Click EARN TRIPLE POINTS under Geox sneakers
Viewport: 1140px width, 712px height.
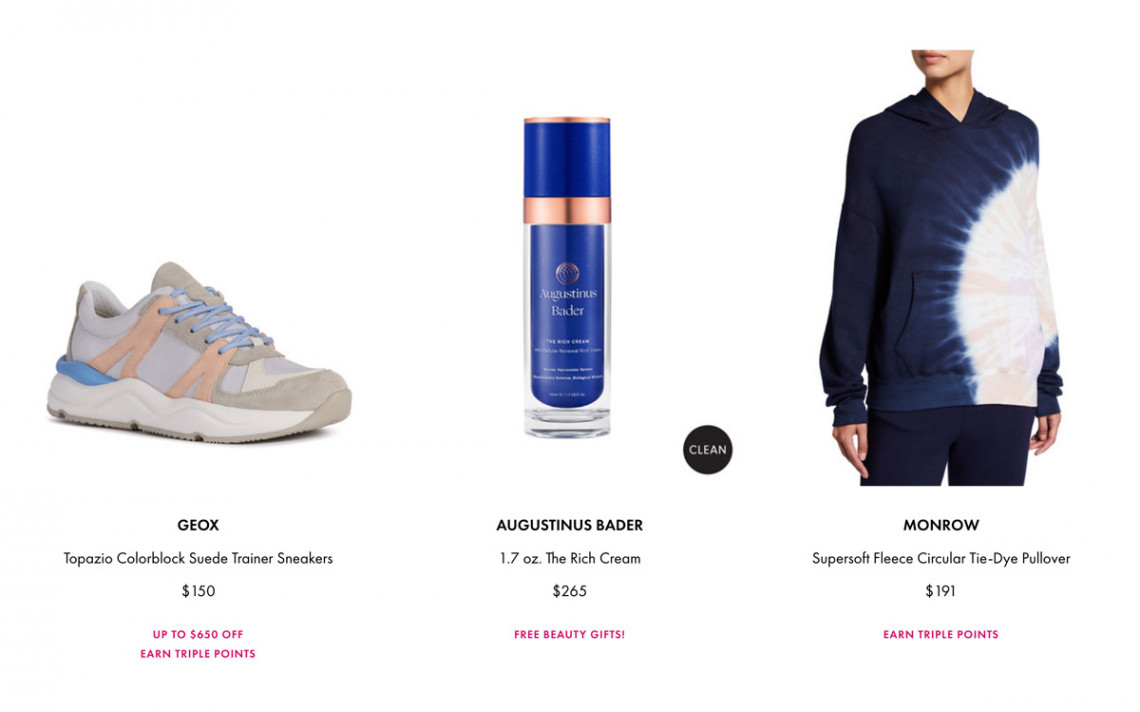tap(198, 654)
